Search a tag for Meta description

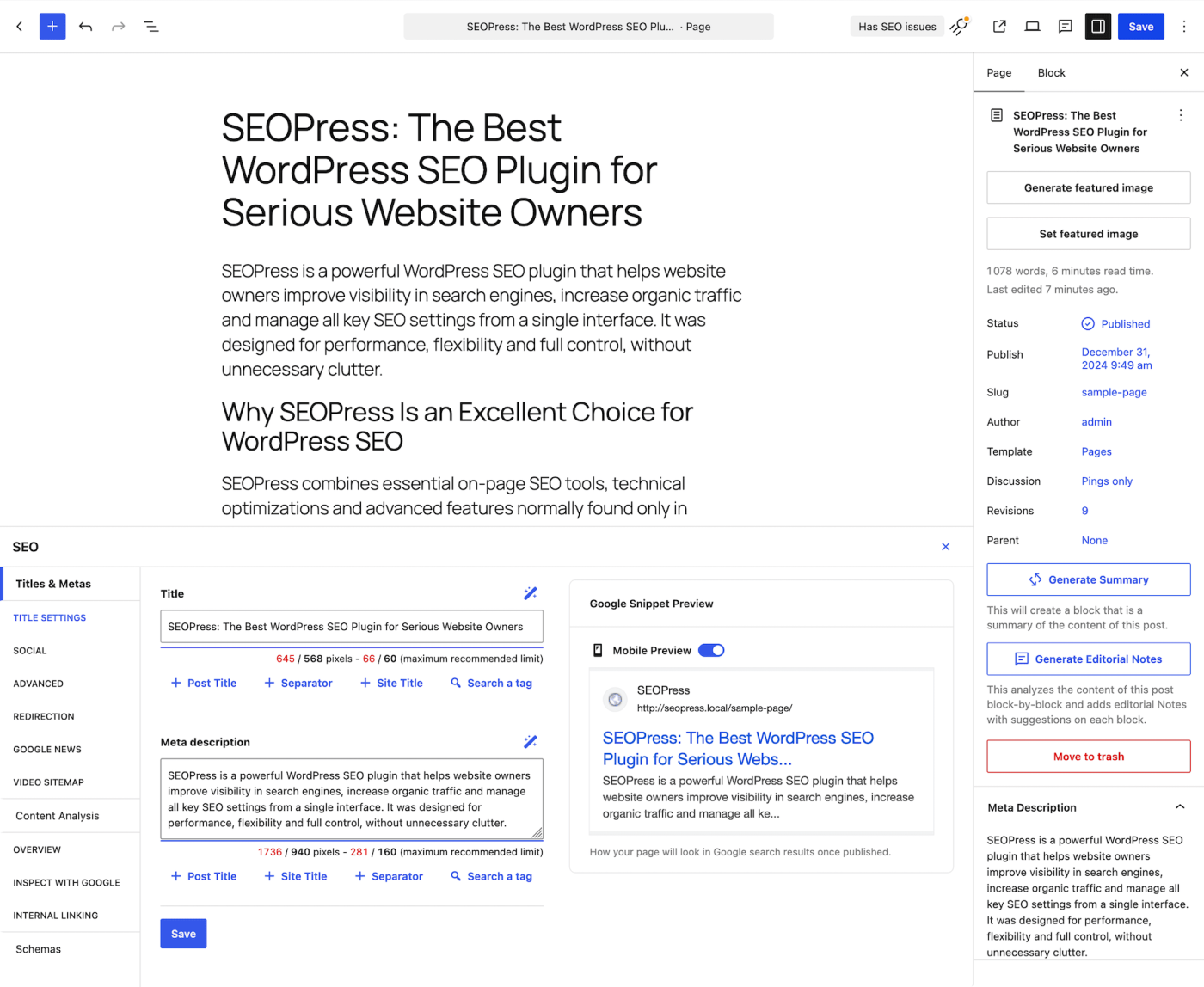(x=492, y=876)
